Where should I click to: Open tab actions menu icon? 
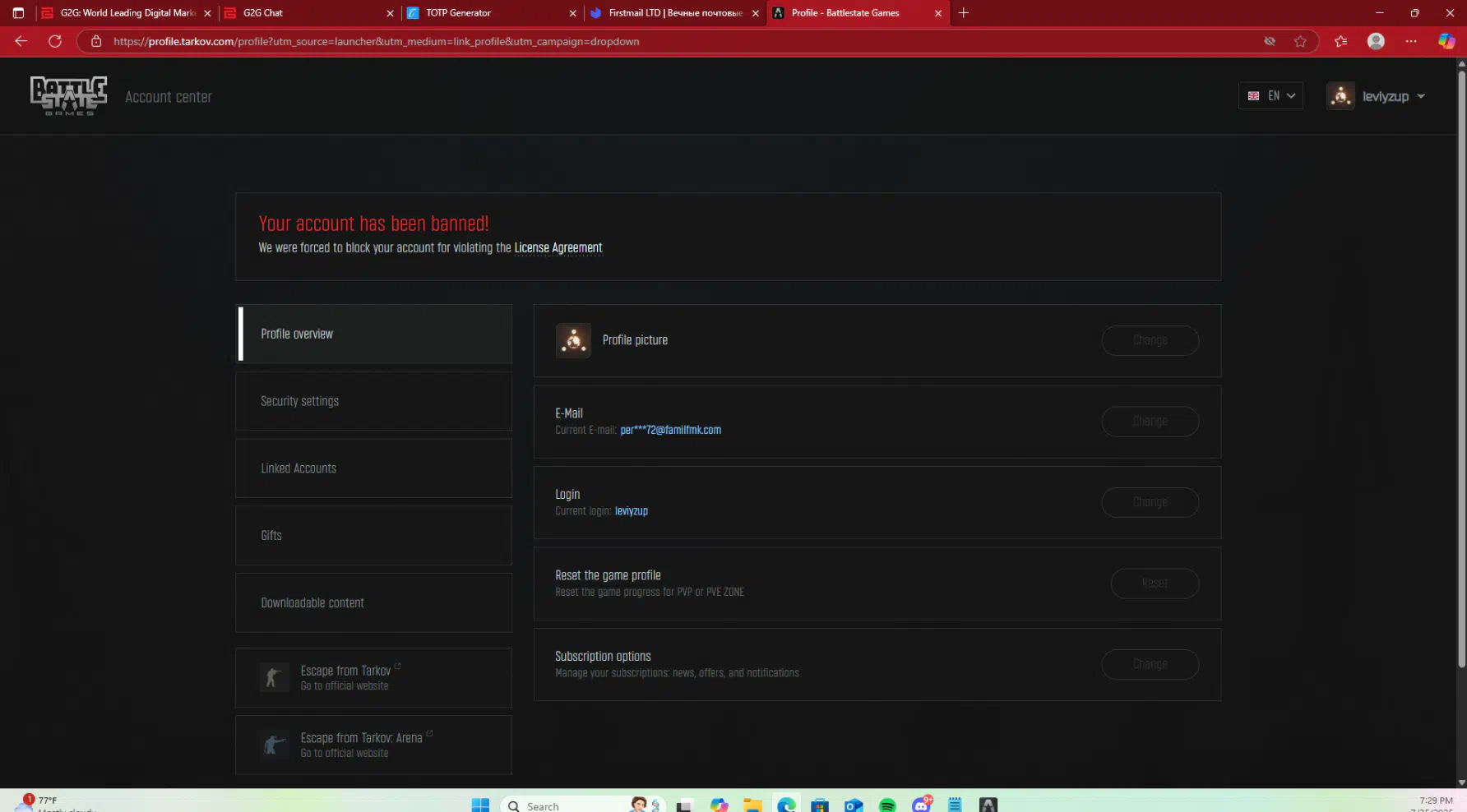coord(18,13)
